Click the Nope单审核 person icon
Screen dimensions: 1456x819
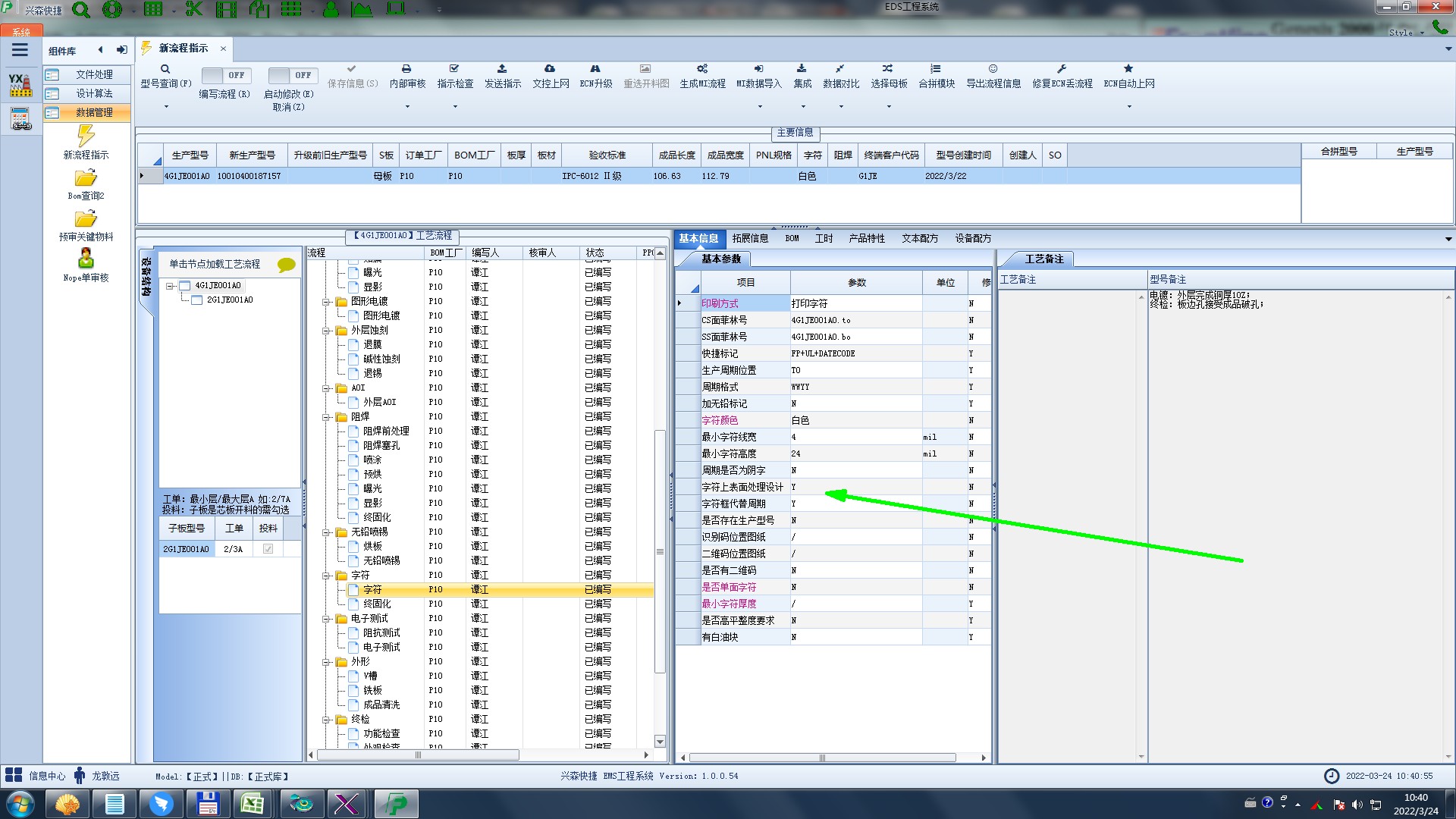coord(86,258)
